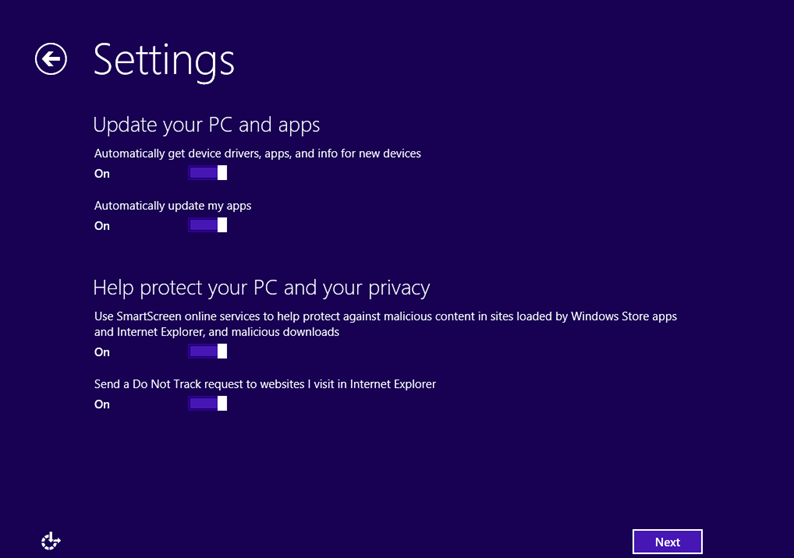This screenshot has width=794, height=558.
Task: Disable the SmartScreen online services switch
Action: (x=208, y=351)
